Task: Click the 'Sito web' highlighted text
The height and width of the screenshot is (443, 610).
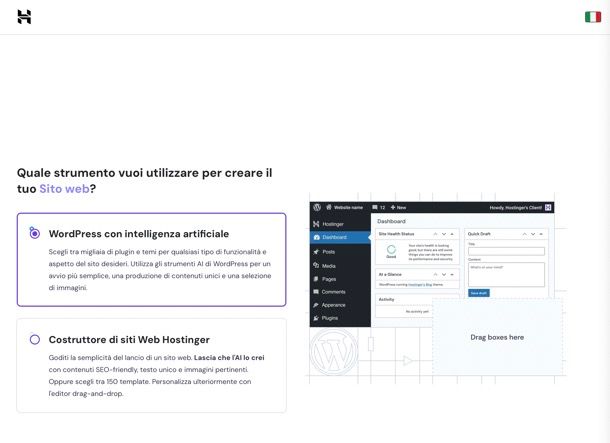Action: (64, 189)
